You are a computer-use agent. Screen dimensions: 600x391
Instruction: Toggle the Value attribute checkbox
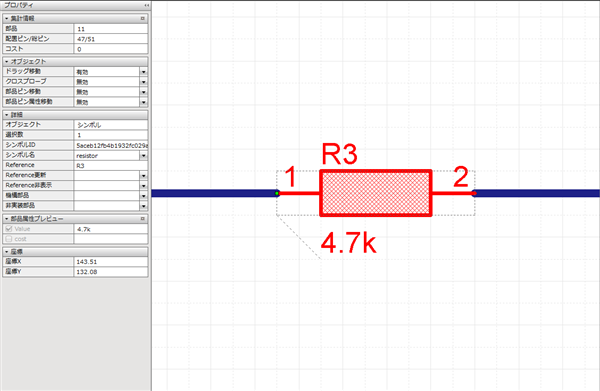[9, 229]
